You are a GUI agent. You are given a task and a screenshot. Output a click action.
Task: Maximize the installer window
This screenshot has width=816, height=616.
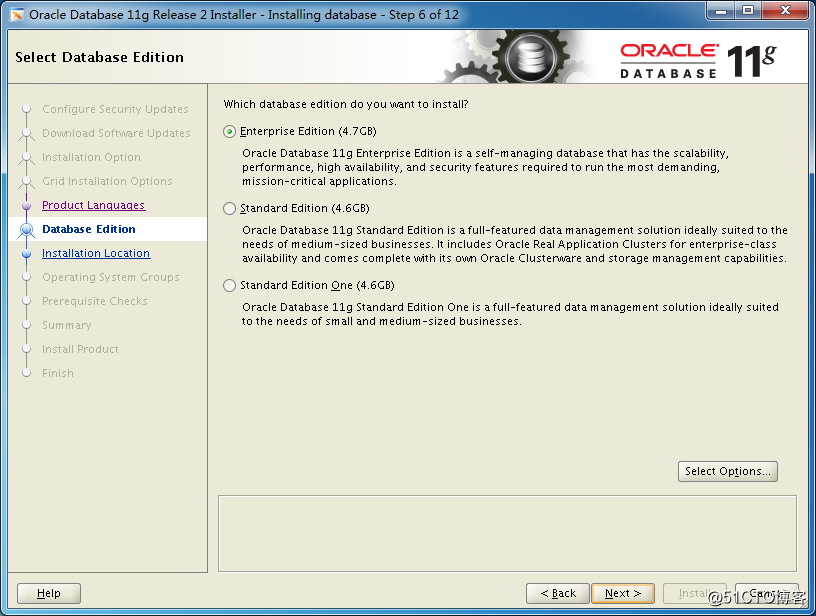[x=748, y=11]
